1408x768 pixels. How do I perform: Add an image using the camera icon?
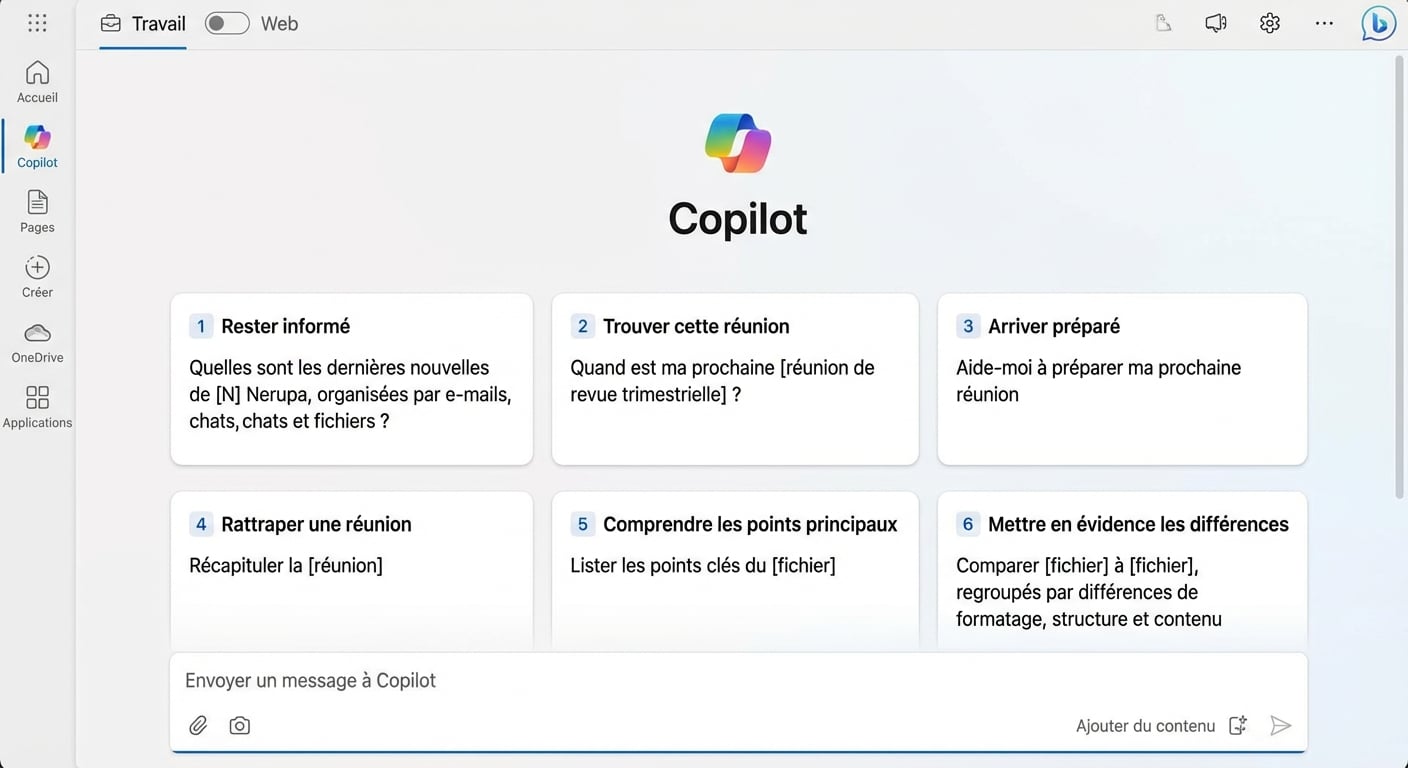(x=239, y=725)
